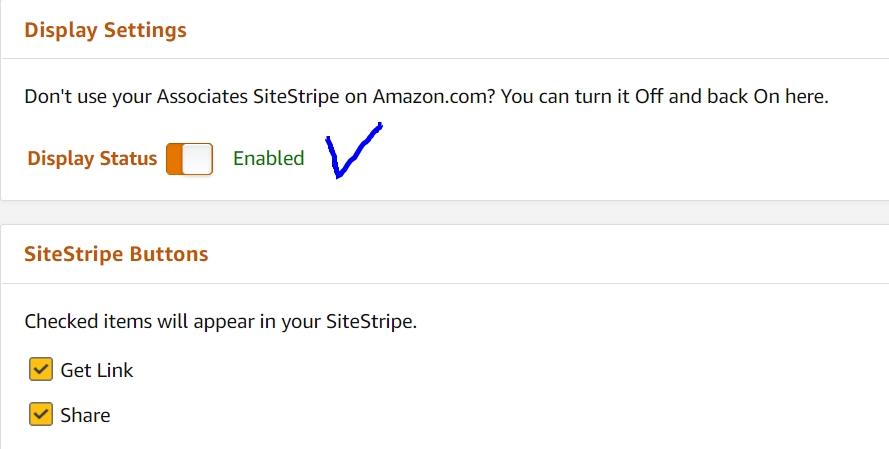Click the gray divider between sections
This screenshot has height=449, width=889.
(444, 213)
